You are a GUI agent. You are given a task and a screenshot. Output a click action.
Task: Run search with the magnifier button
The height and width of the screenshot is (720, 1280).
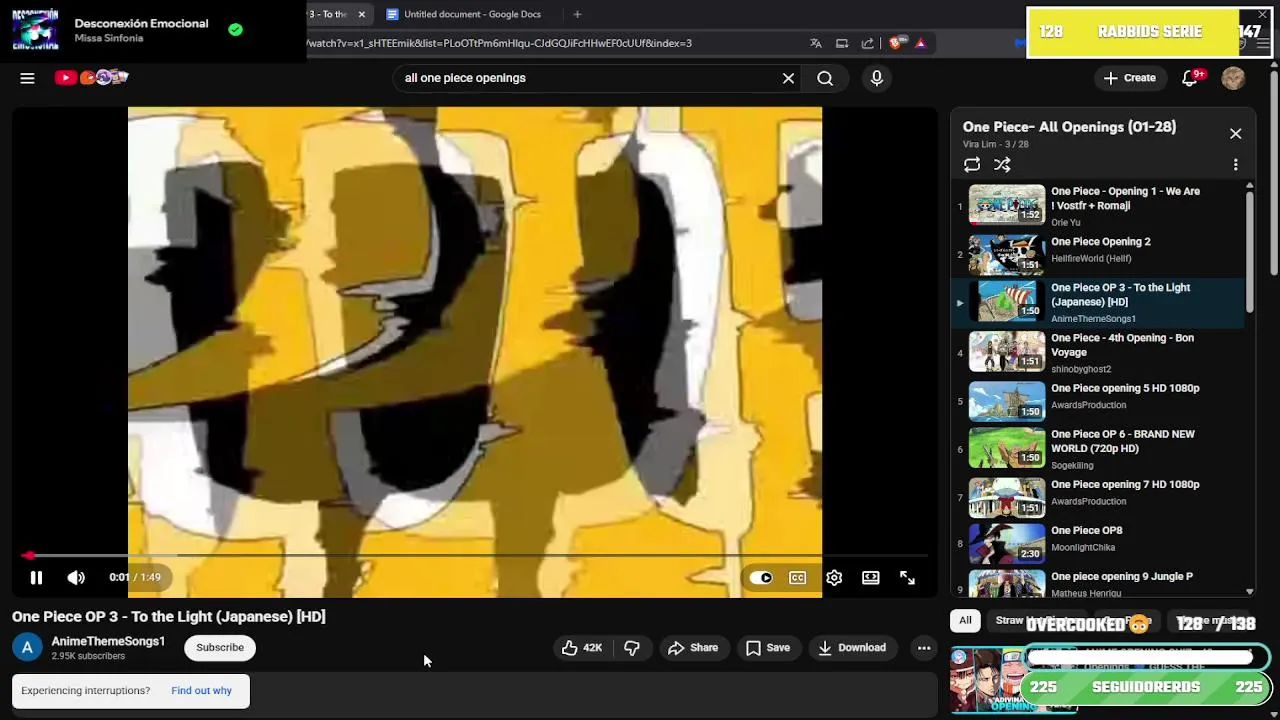pos(825,78)
